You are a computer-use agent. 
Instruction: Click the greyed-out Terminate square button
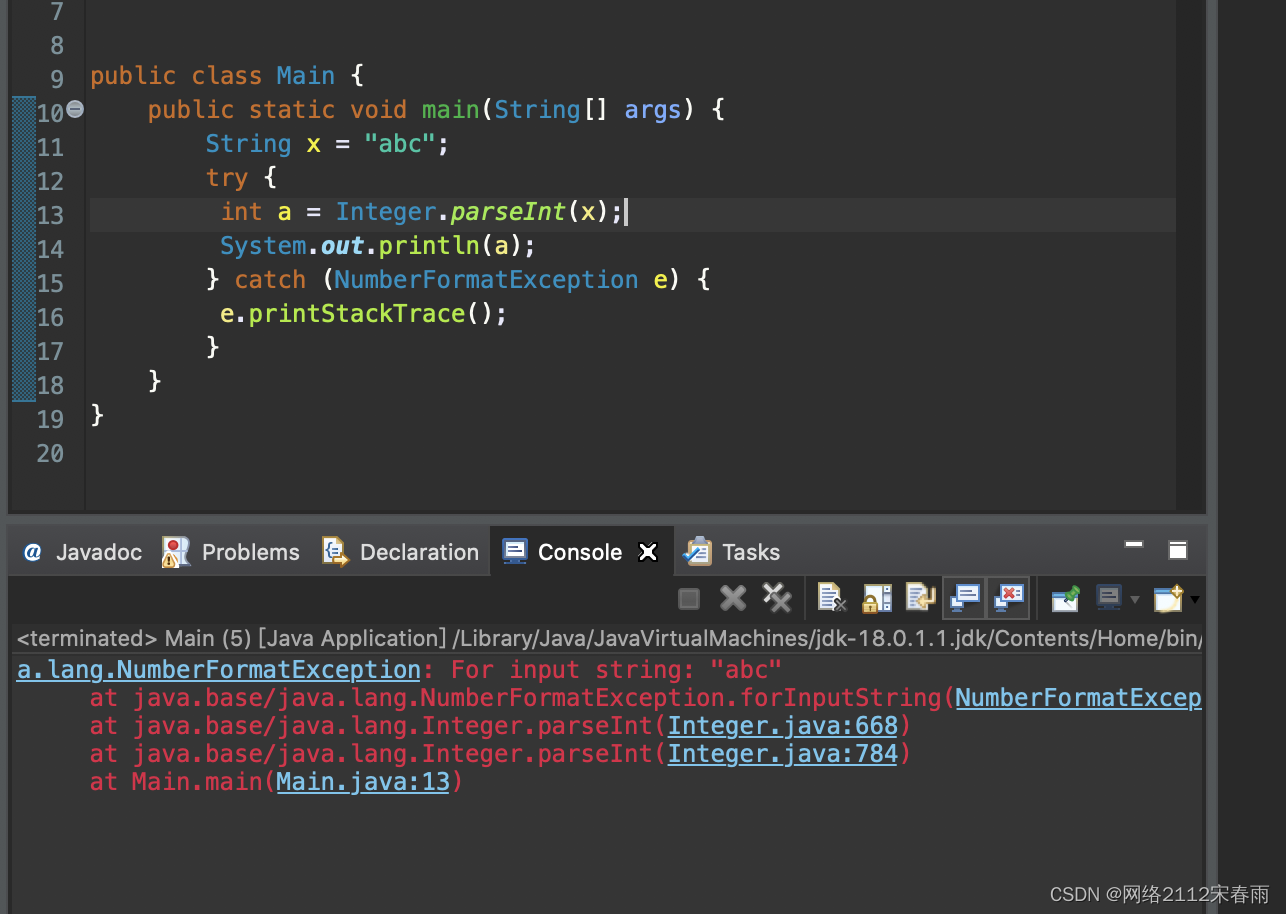[x=689, y=598]
